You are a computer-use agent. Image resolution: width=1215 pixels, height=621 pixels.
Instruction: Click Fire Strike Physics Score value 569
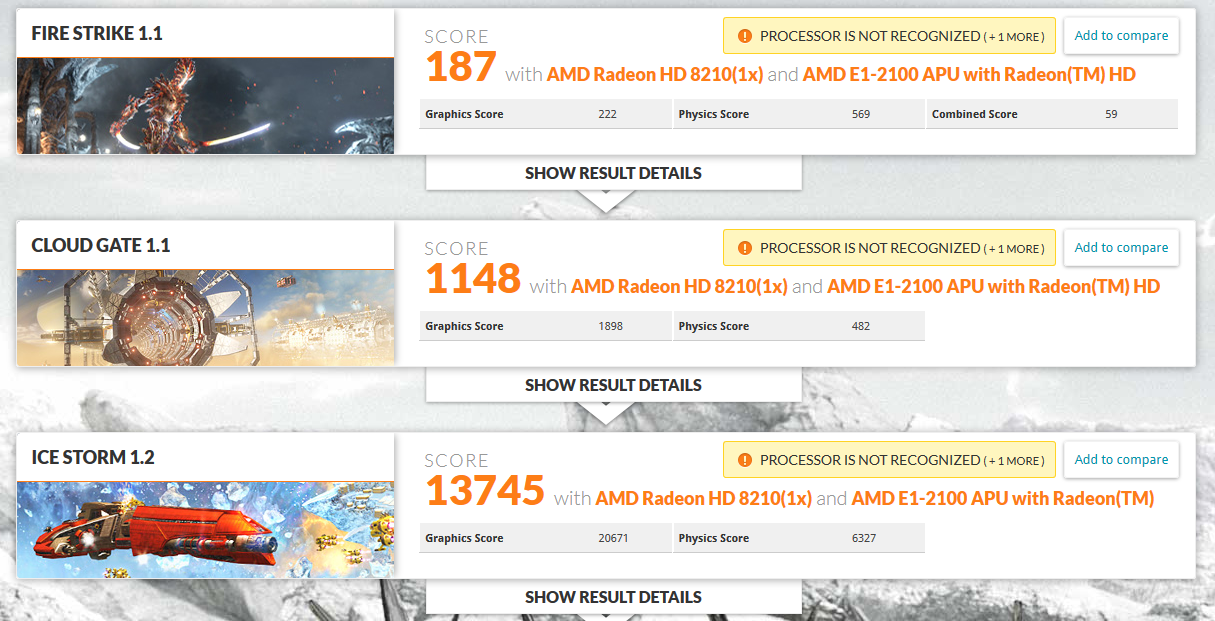(861, 114)
